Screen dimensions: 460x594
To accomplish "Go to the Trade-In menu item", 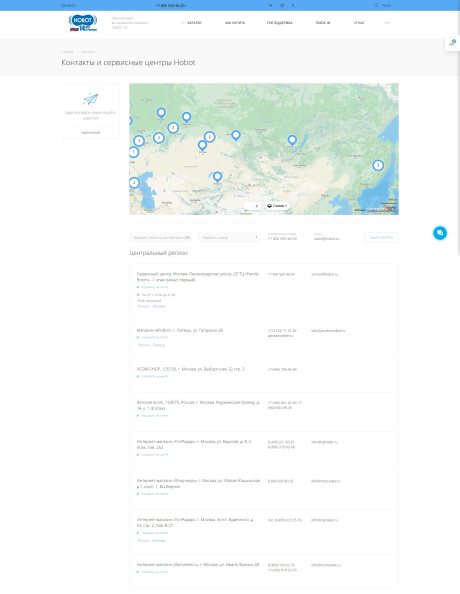I will click(x=322, y=23).
